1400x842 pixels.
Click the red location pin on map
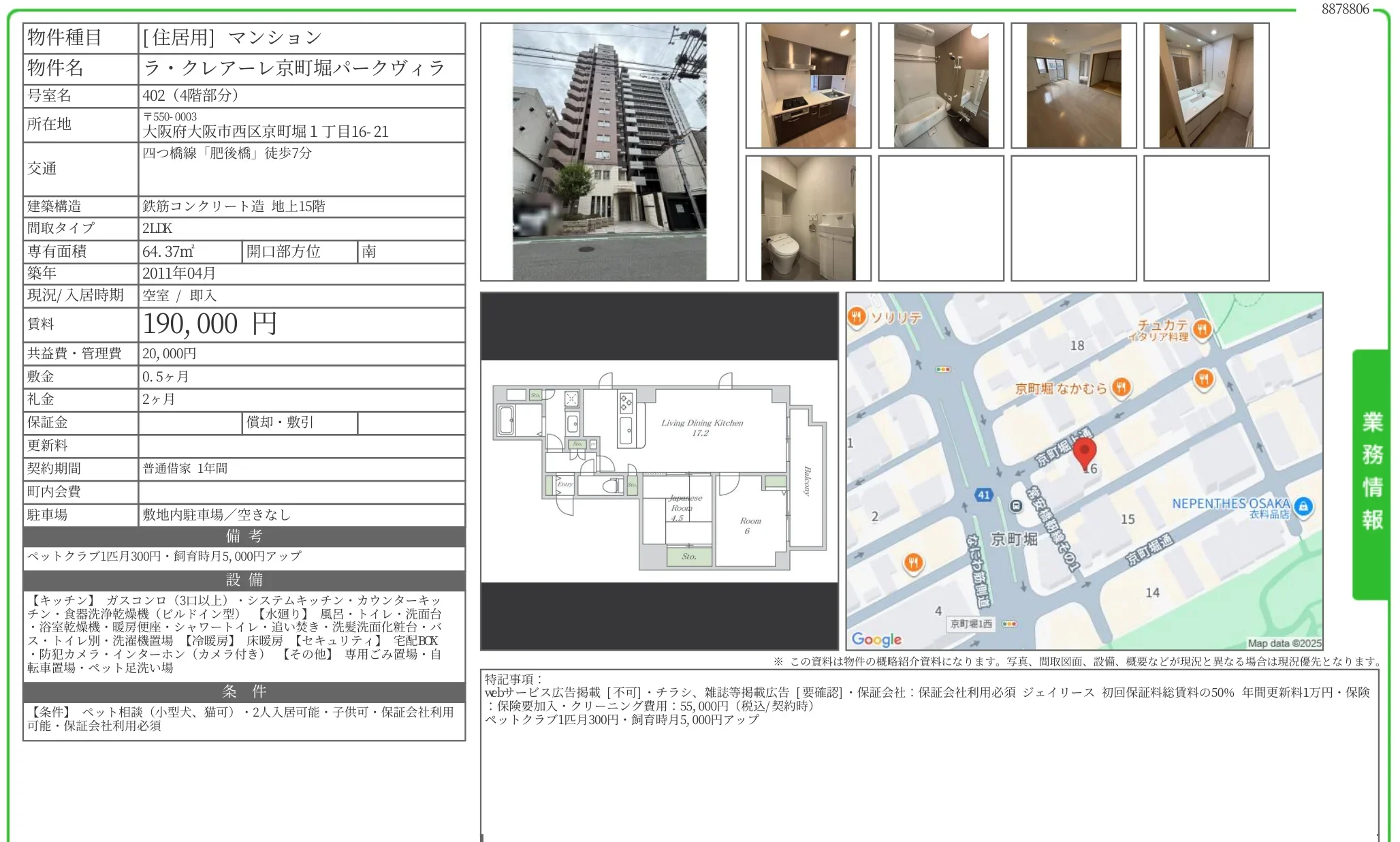[x=1084, y=452]
